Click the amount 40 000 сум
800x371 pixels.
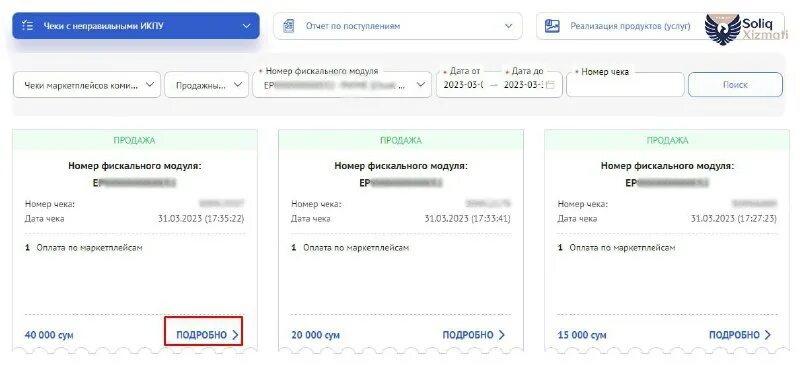coord(49,335)
